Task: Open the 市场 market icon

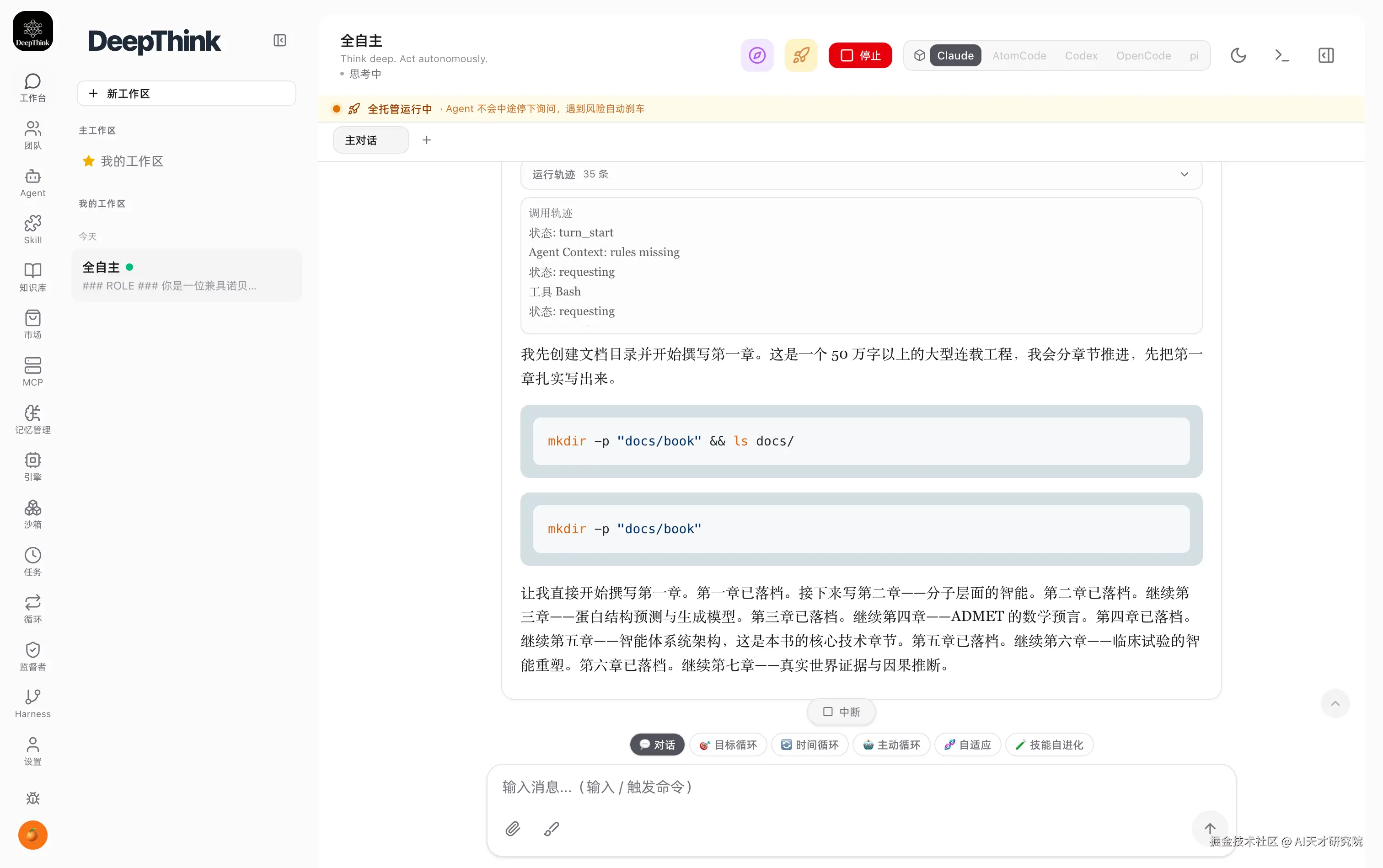Action: 33,325
